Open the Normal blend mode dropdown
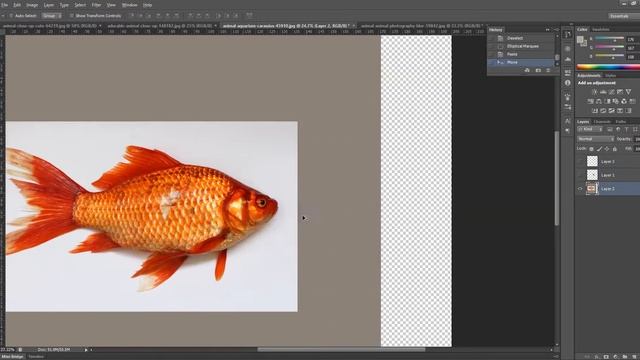 coord(596,139)
